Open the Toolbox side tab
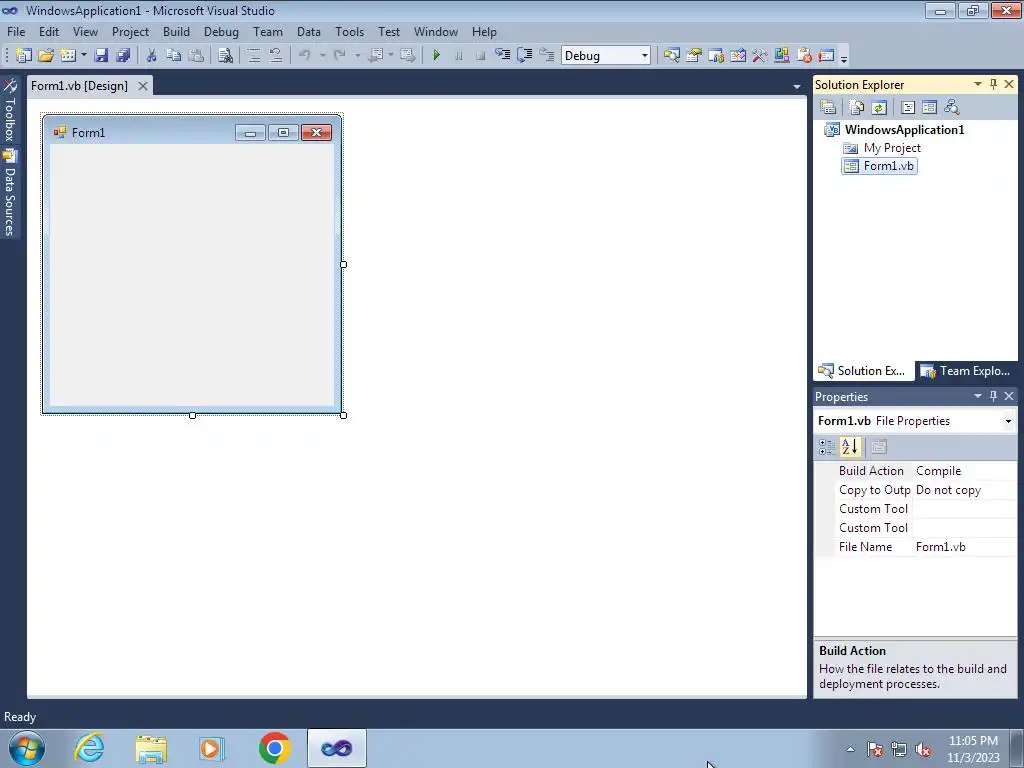1024x768 pixels. coord(9,110)
